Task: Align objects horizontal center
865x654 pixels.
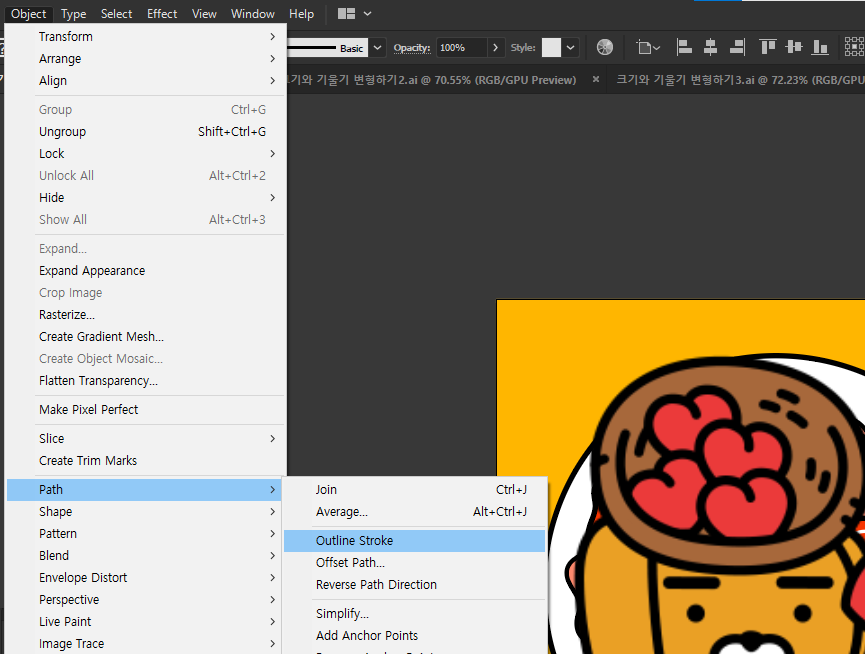Action: click(711, 47)
